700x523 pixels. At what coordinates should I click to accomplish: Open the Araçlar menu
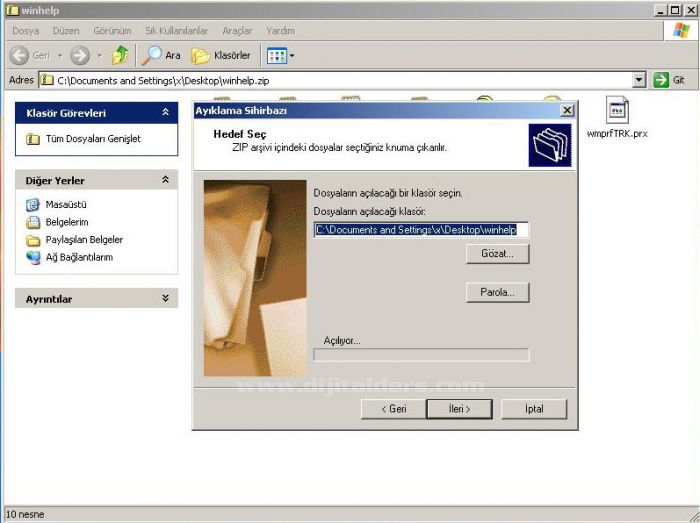click(x=237, y=31)
